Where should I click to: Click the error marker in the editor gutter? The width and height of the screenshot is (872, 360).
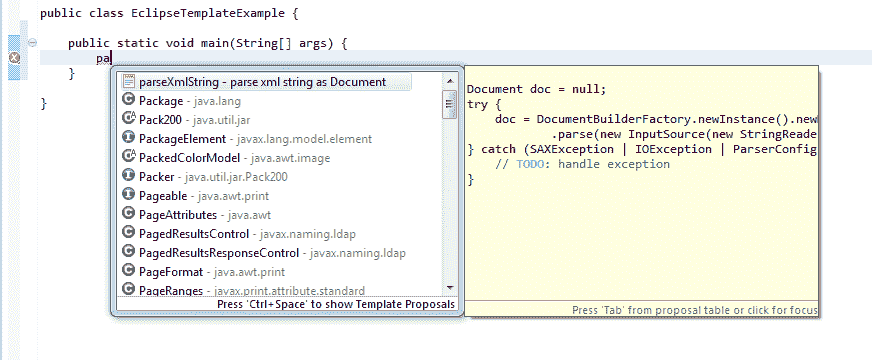point(15,57)
